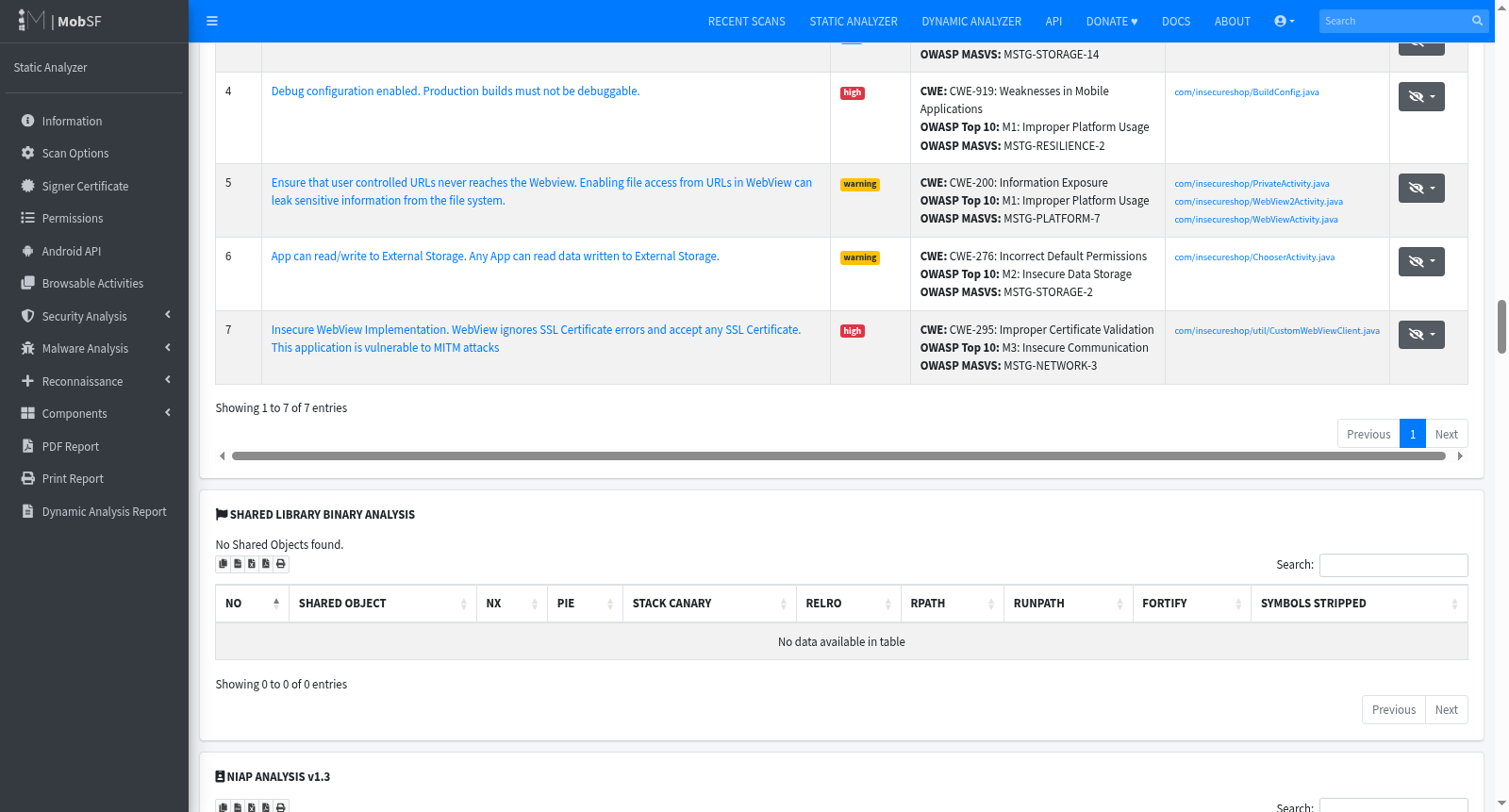This screenshot has width=1509, height=812.
Task: Toggle visibility for Insecure WebView SSL finding
Action: point(1421,334)
